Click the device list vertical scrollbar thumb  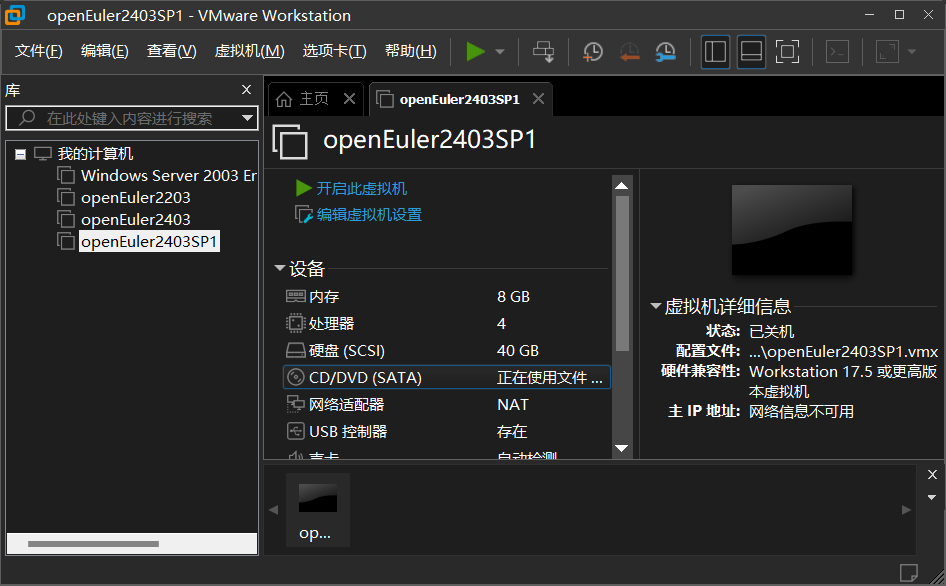[622, 273]
